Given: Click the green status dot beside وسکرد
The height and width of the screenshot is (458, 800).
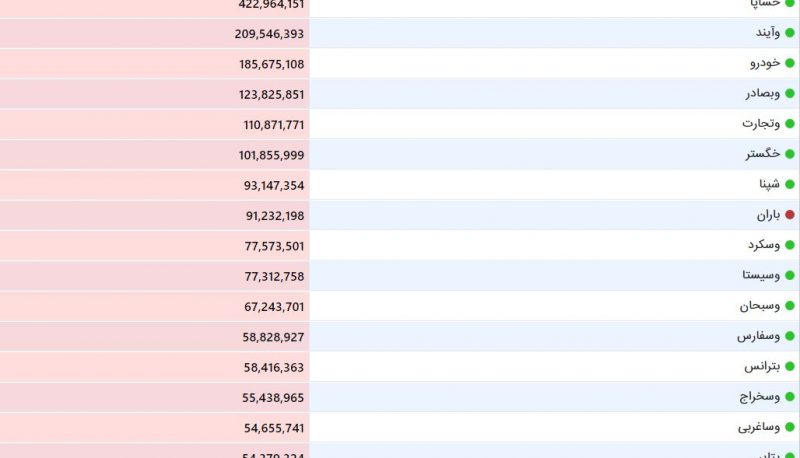Looking at the screenshot, I should point(790,245).
